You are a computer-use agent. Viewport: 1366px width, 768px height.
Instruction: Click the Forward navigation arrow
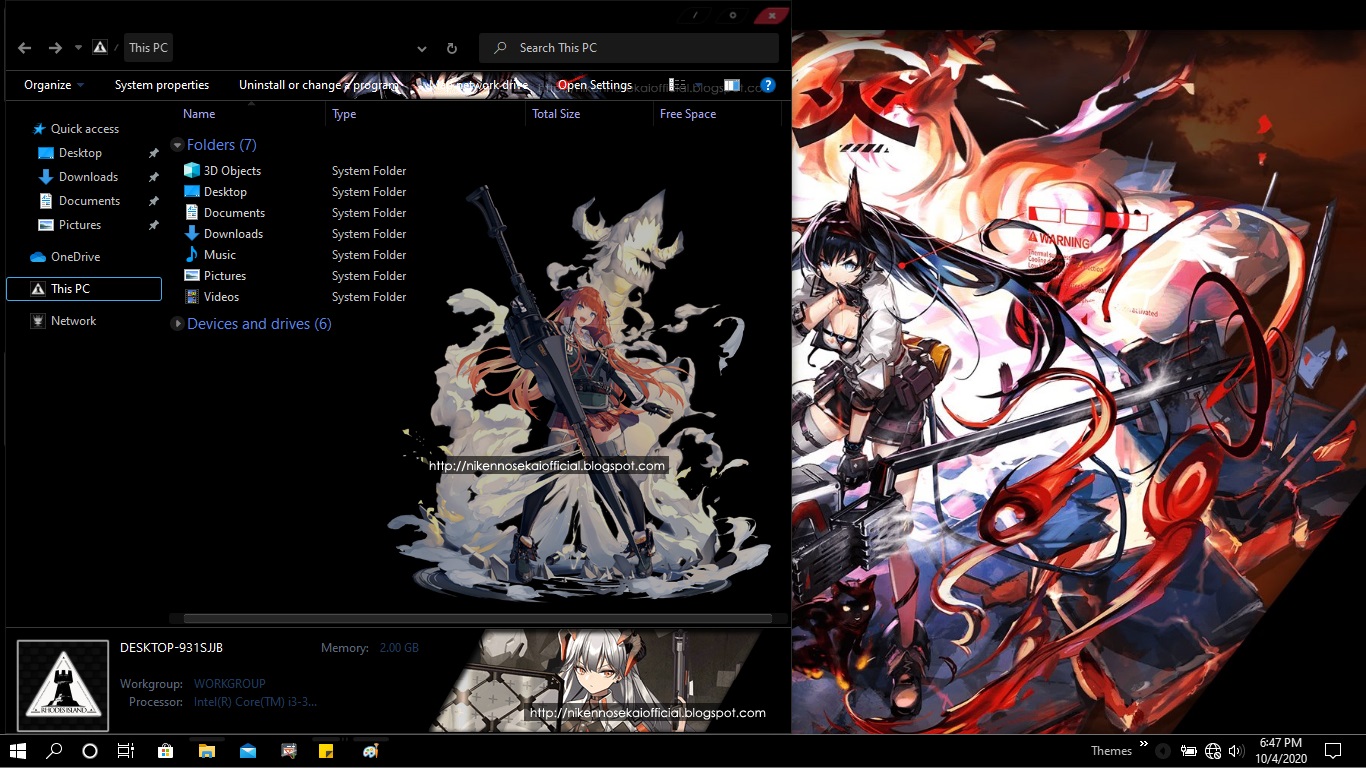coord(55,48)
